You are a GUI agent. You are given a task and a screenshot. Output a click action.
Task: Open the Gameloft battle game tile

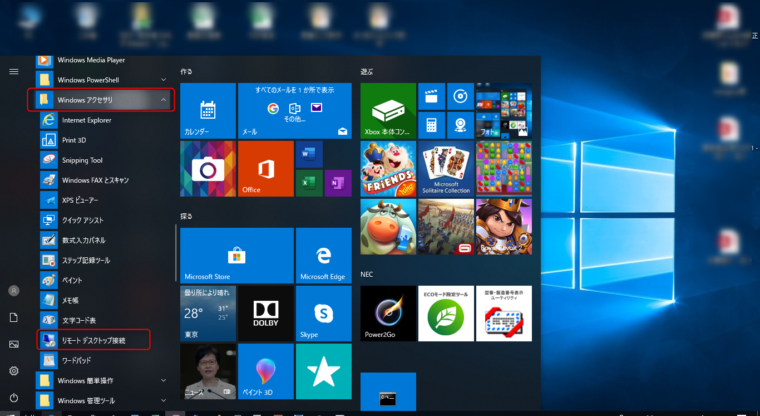coord(446,226)
